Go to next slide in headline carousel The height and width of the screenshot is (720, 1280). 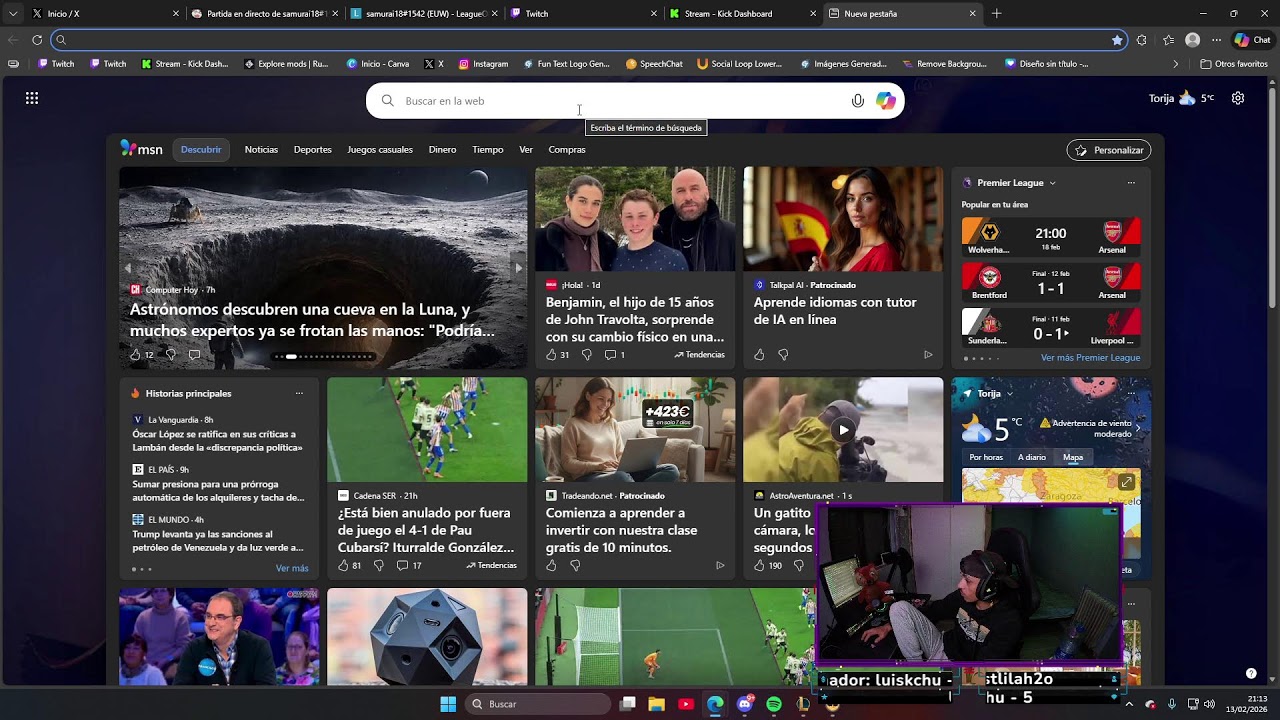pyautogui.click(x=518, y=268)
